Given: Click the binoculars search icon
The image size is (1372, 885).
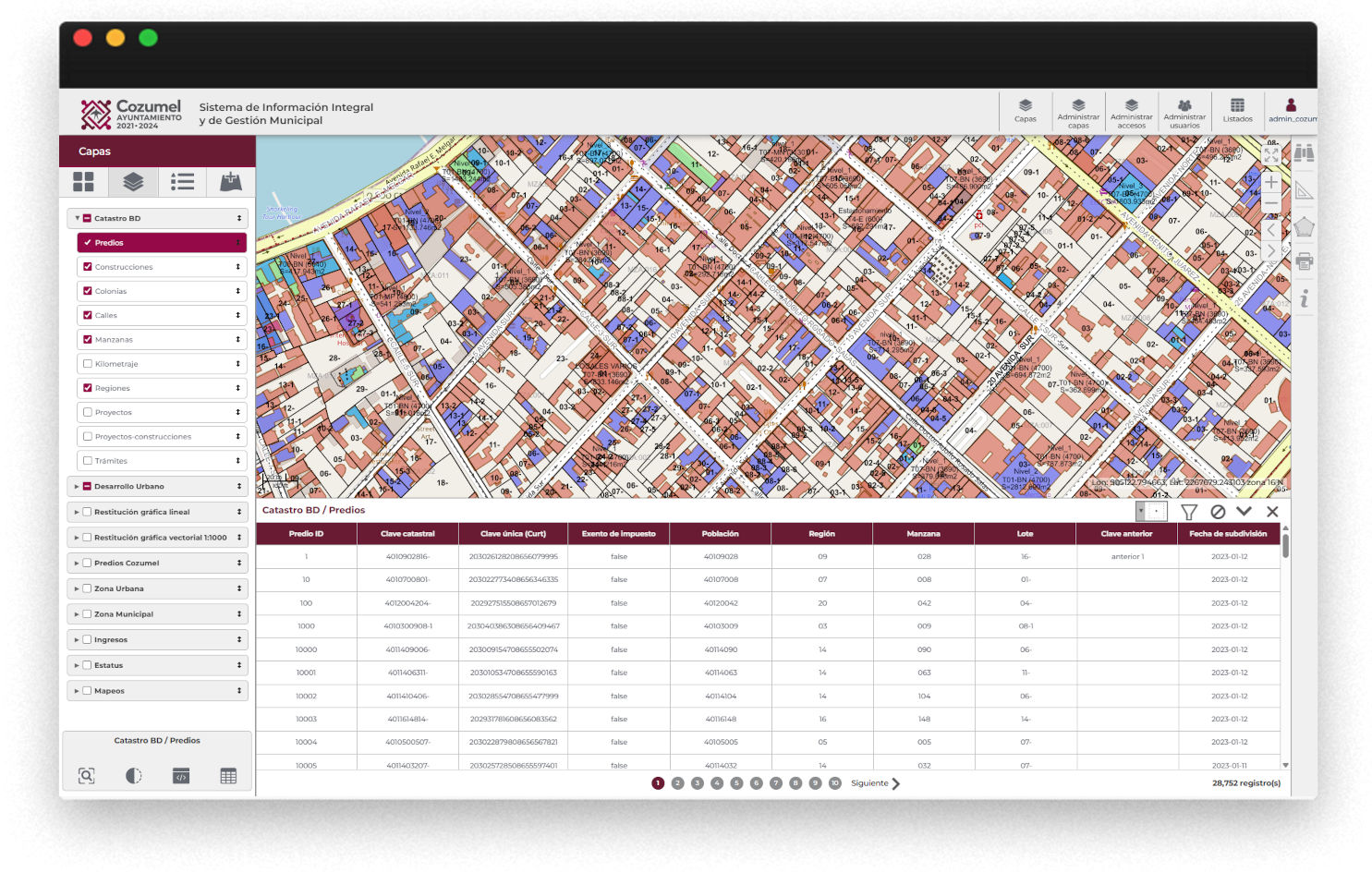Looking at the screenshot, I should coord(1304,153).
